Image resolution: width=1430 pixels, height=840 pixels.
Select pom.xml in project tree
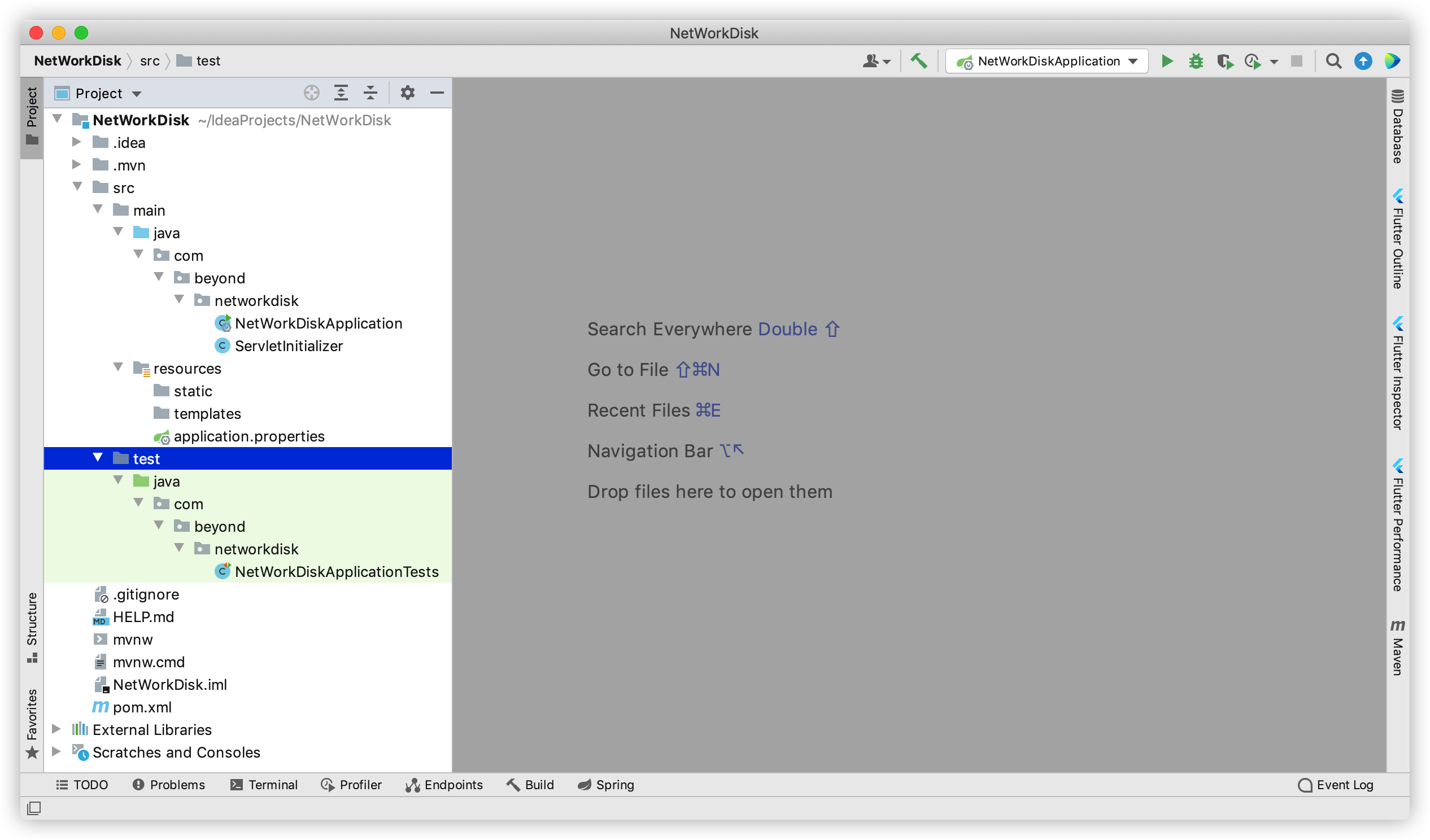tap(142, 707)
